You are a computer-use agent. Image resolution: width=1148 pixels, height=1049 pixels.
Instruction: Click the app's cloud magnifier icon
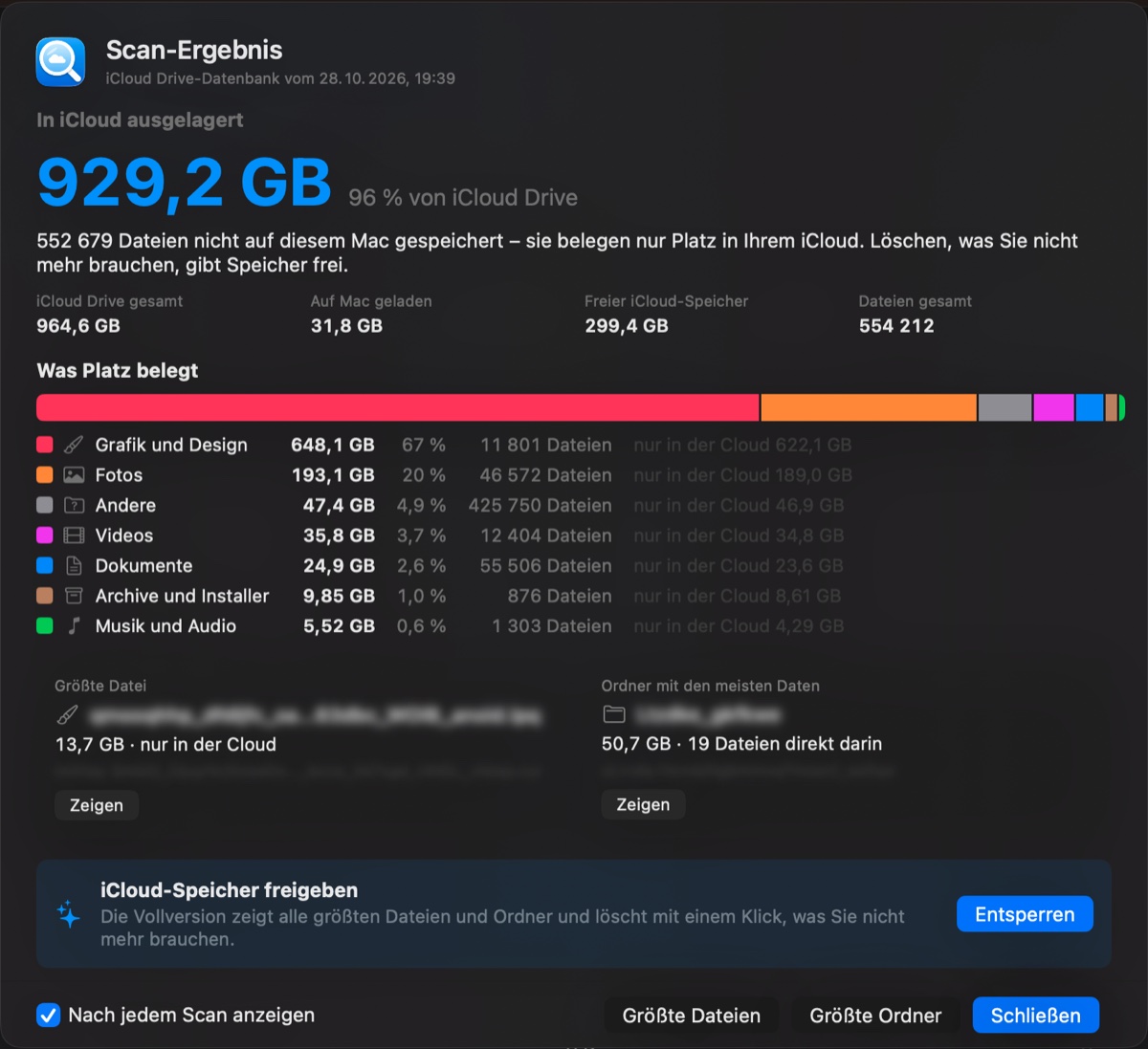60,62
